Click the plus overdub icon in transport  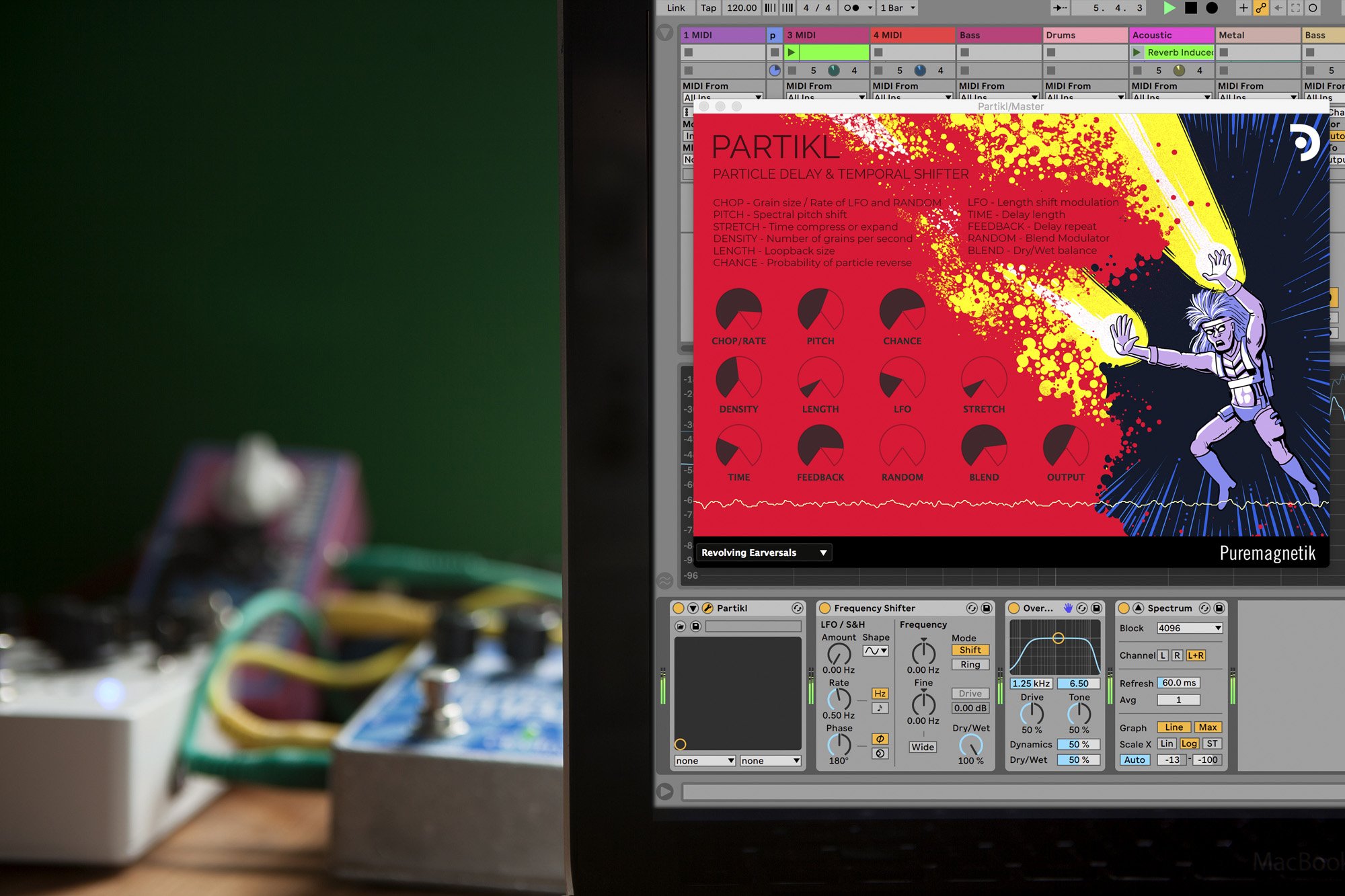pyautogui.click(x=1243, y=8)
